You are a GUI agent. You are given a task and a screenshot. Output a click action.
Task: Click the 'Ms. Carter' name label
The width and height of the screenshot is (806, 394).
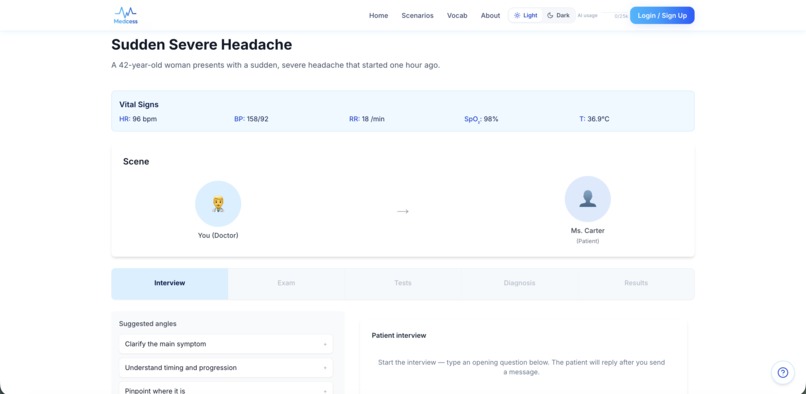click(x=588, y=231)
